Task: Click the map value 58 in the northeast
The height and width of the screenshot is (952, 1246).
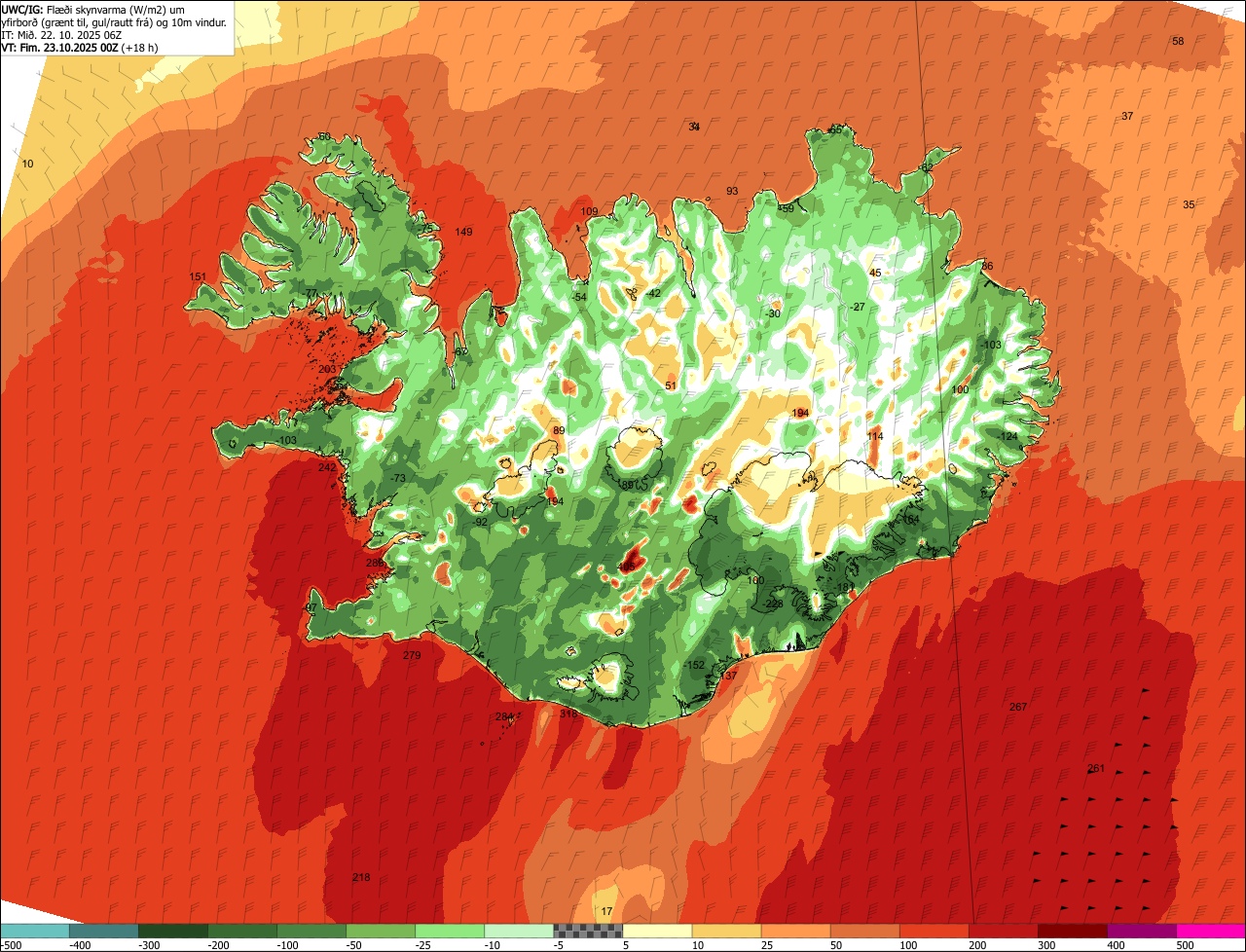Action: coord(1178,41)
